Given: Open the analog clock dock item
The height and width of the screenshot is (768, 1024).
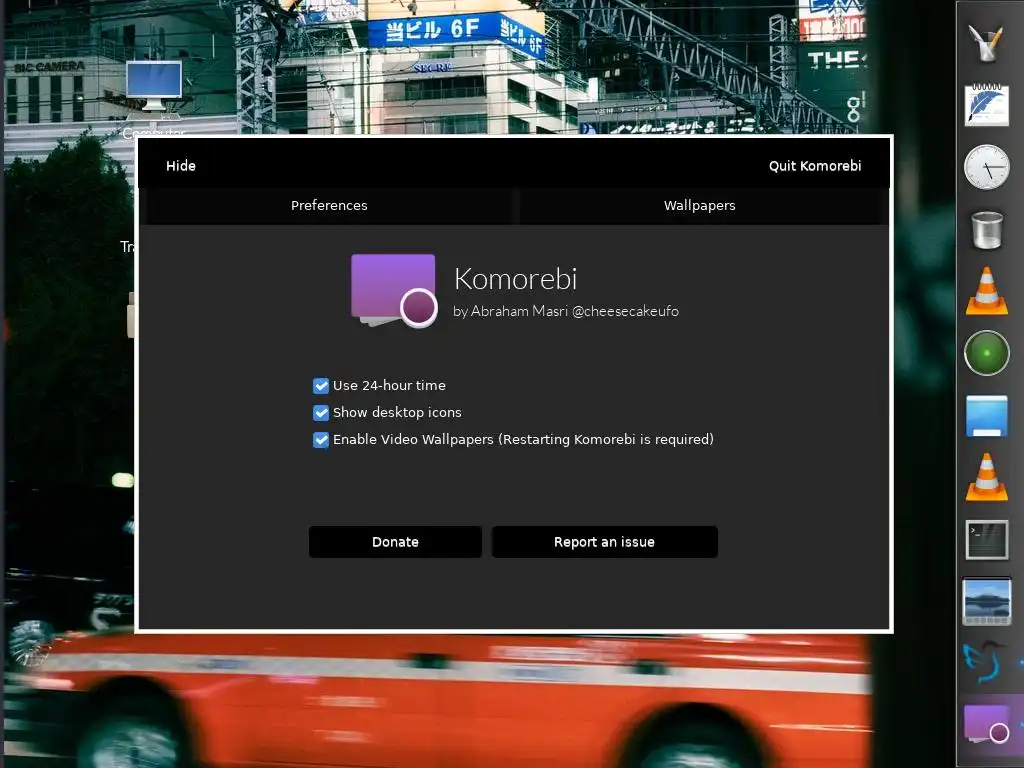Looking at the screenshot, I should pos(986,167).
